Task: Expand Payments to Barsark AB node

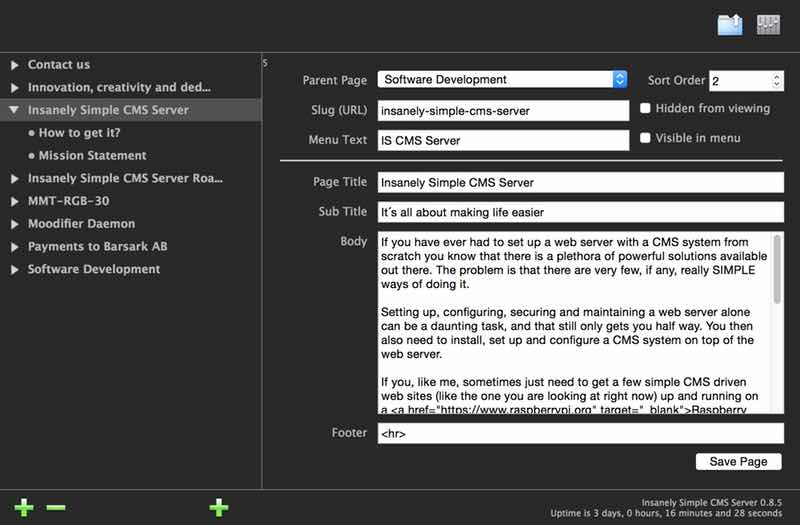Action: click(15, 247)
